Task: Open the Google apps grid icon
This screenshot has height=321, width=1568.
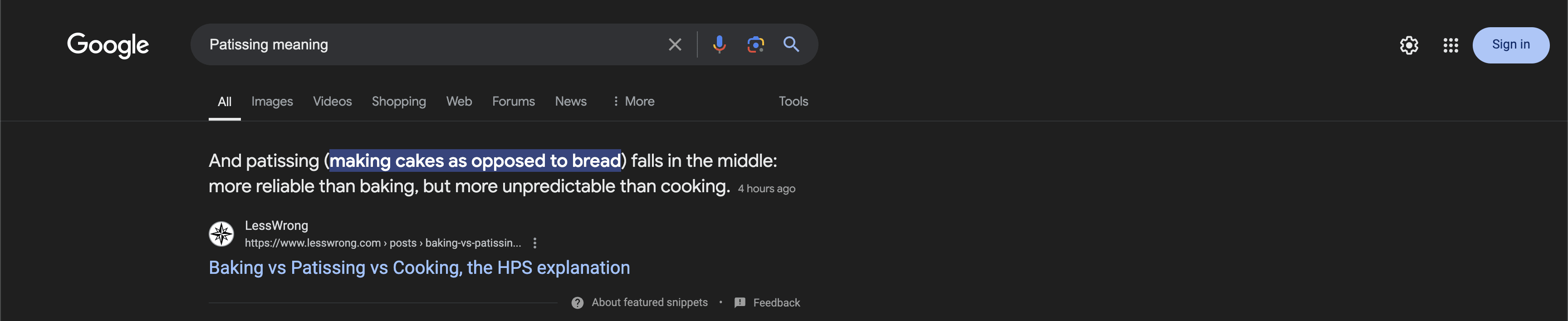Action: point(1450,45)
